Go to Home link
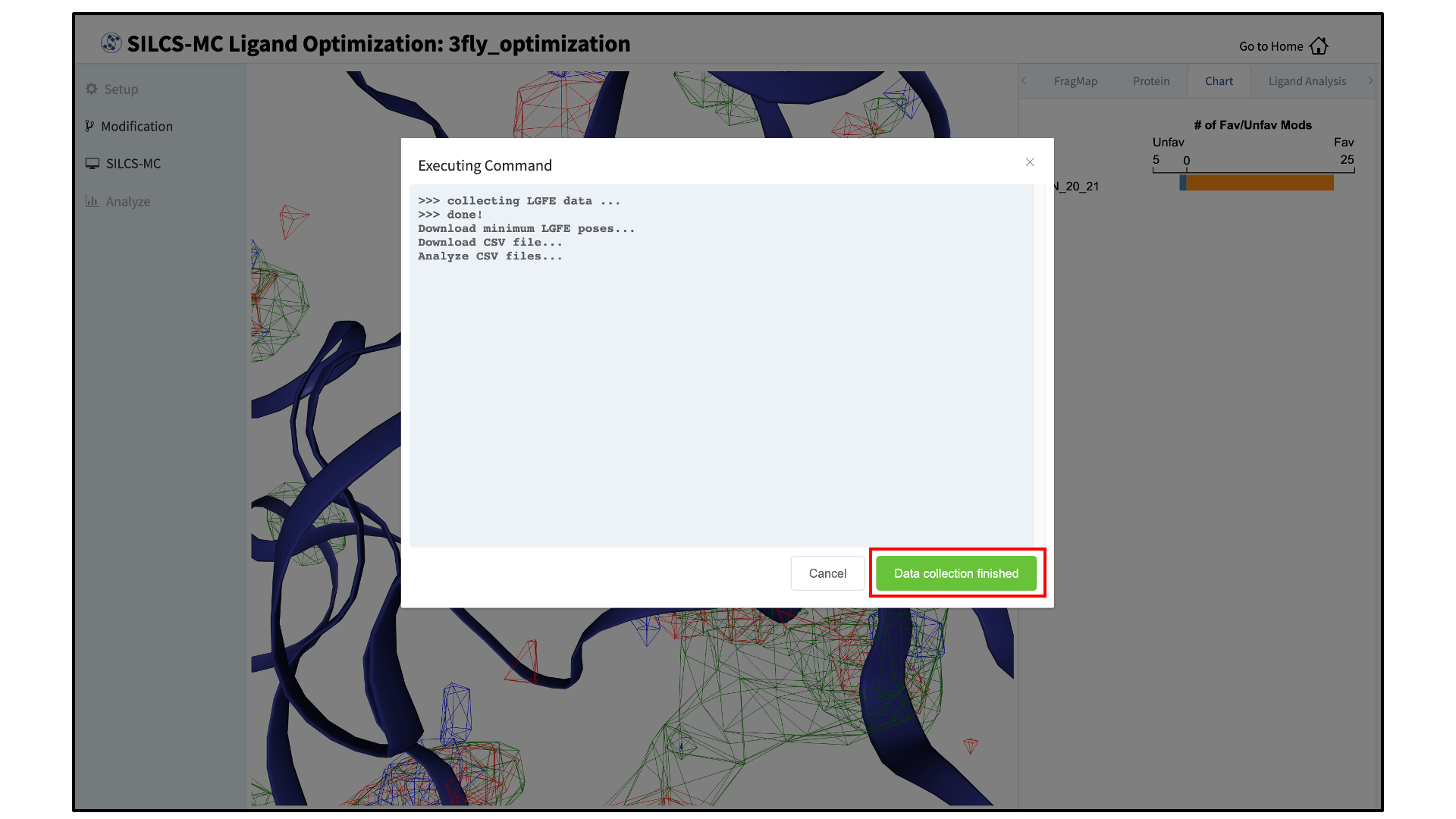This screenshot has height=819, width=1456. (x=1283, y=46)
